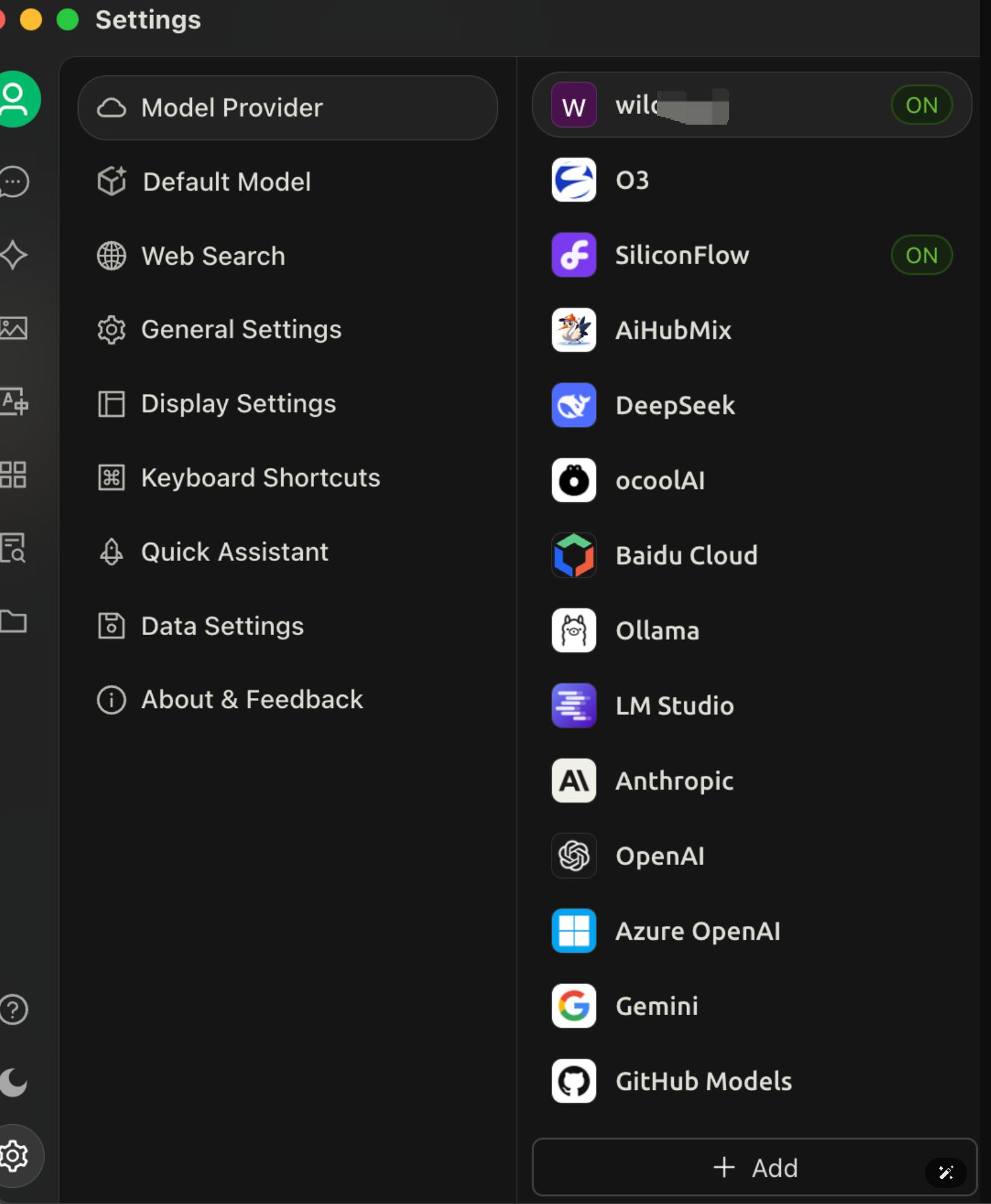Open the translate sidebar icon
Viewport: 991px width, 1204px height.
[x=14, y=401]
